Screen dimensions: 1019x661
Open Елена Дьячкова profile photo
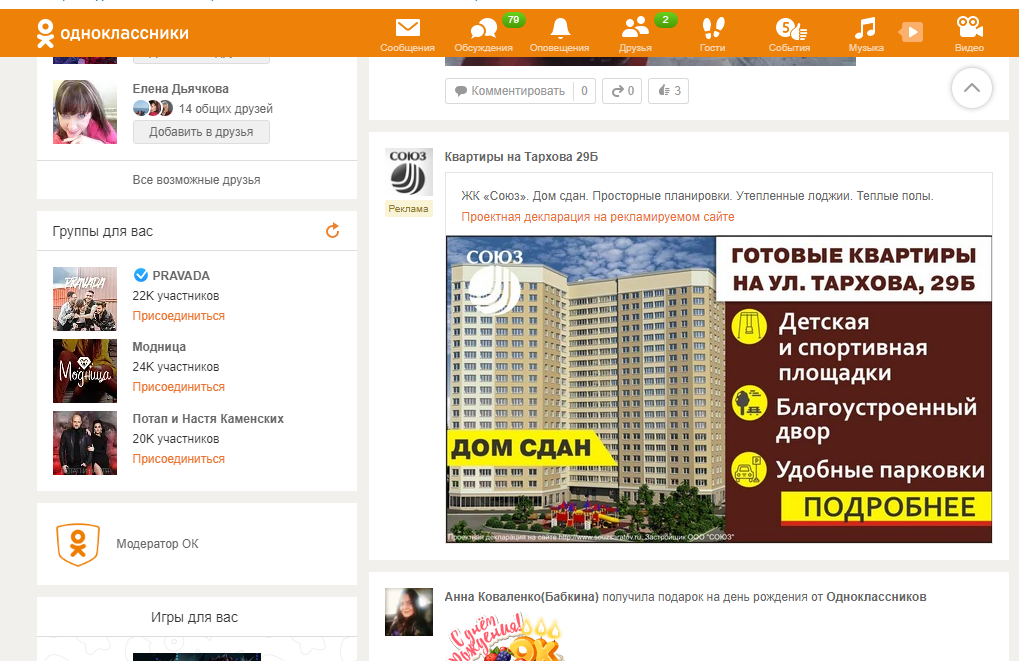[x=85, y=112]
